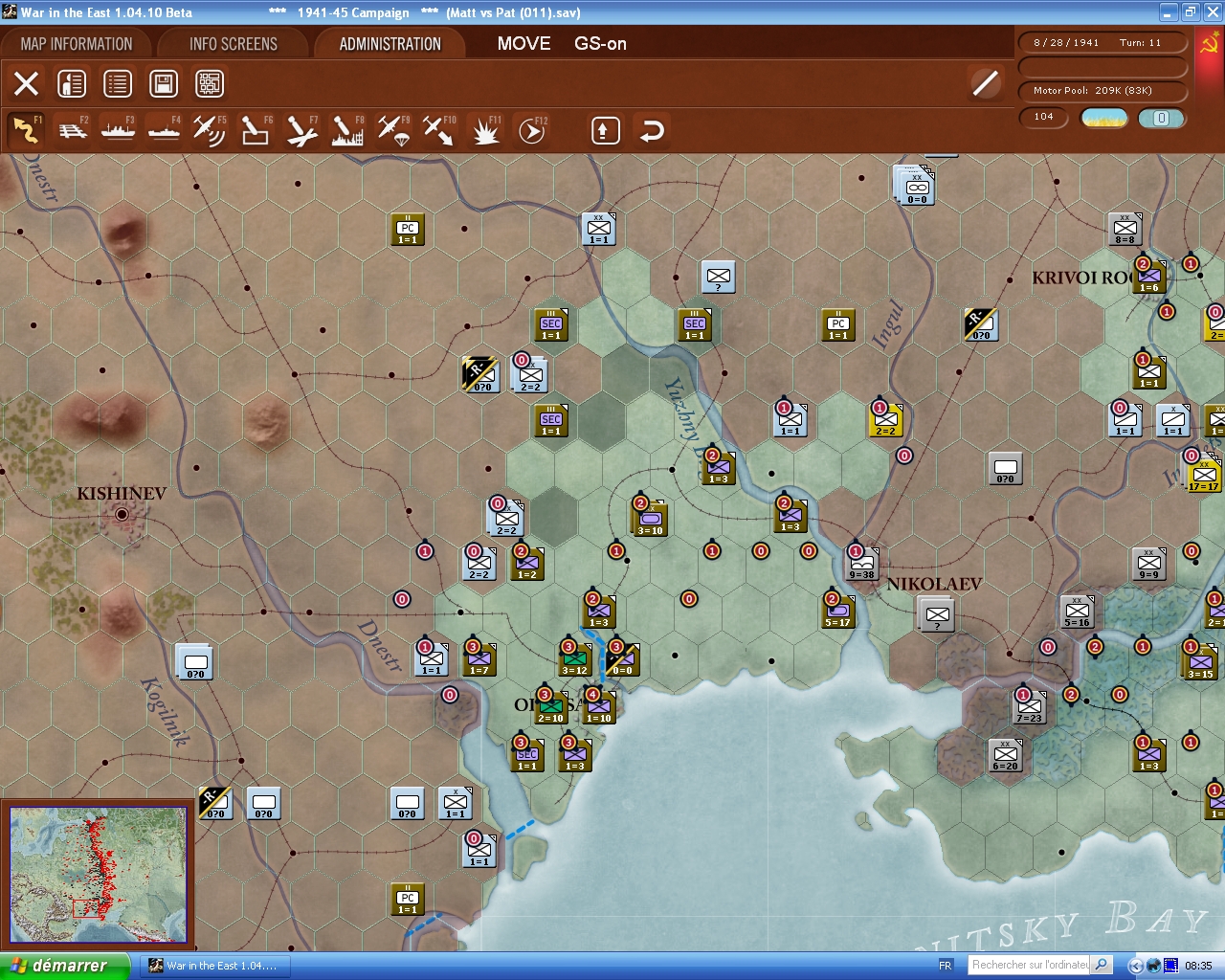Click the date and Turn 11 display
The height and width of the screenshot is (980, 1225).
tap(1103, 43)
